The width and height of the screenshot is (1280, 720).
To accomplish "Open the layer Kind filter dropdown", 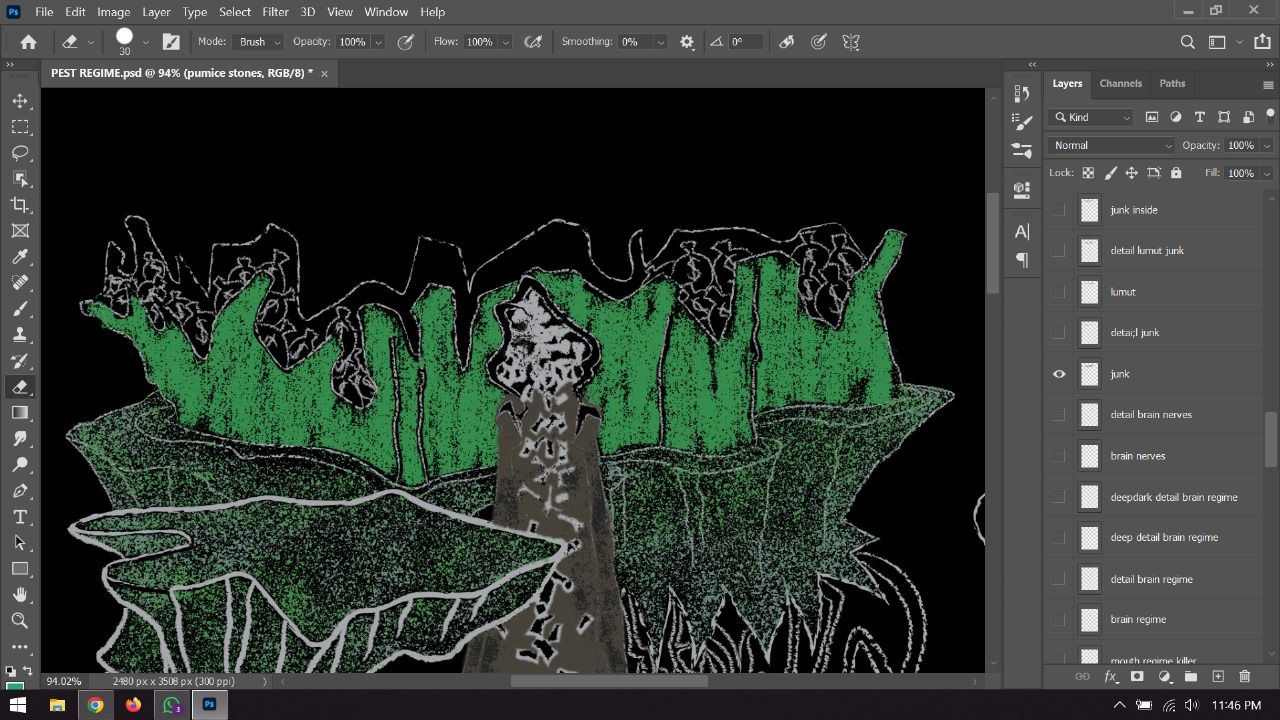I will point(1092,117).
